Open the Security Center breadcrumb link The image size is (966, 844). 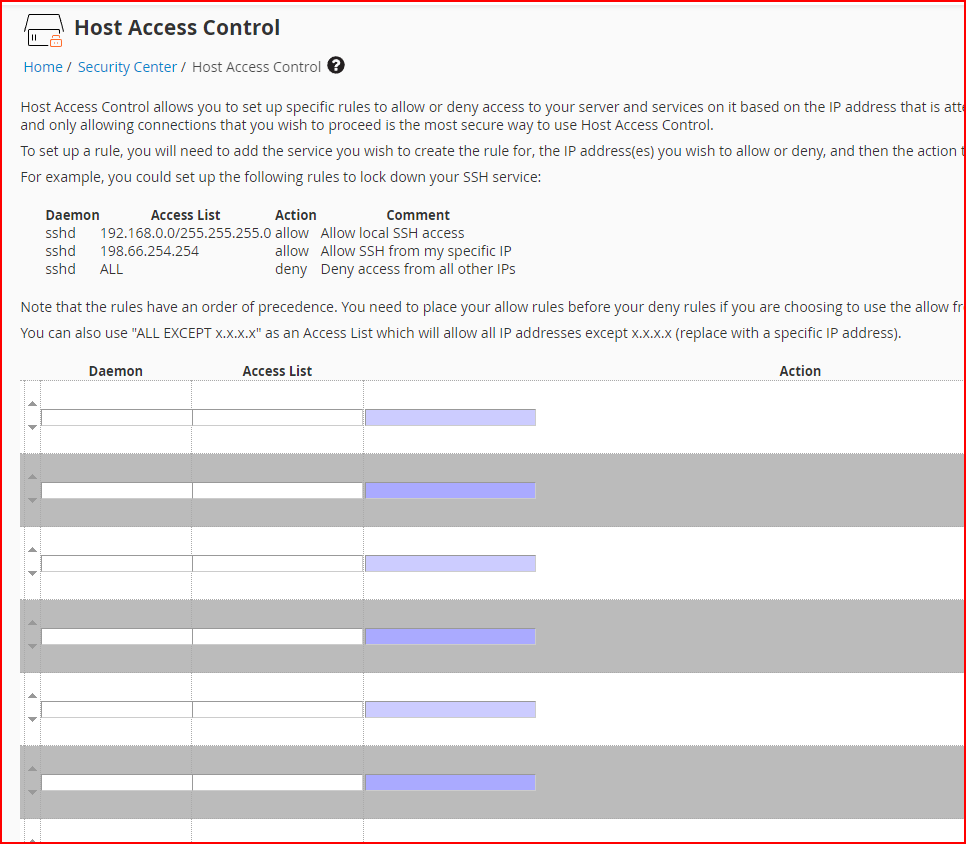[127, 67]
